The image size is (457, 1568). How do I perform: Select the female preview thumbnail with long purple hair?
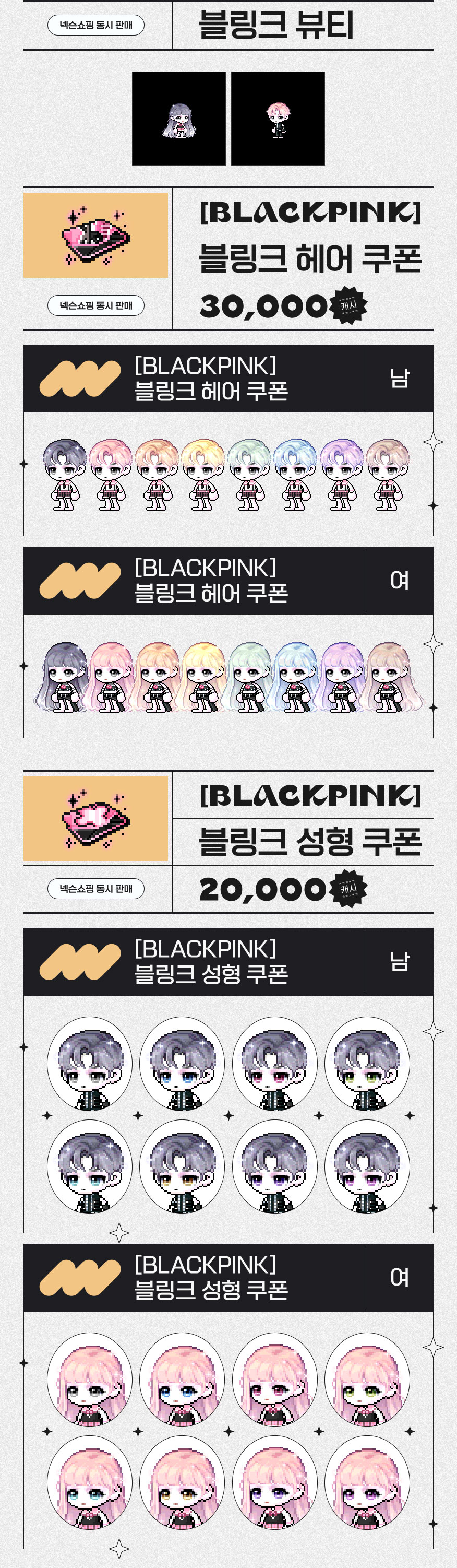tap(179, 119)
